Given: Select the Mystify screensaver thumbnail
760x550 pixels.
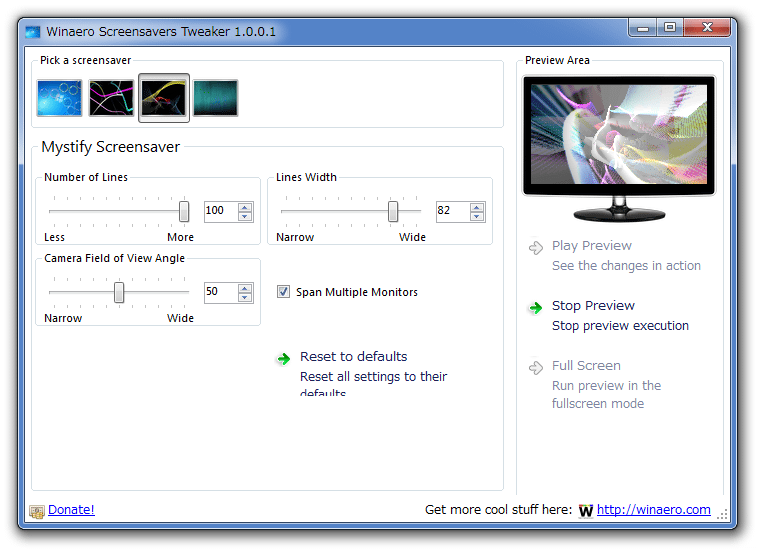Looking at the screenshot, I should (164, 98).
